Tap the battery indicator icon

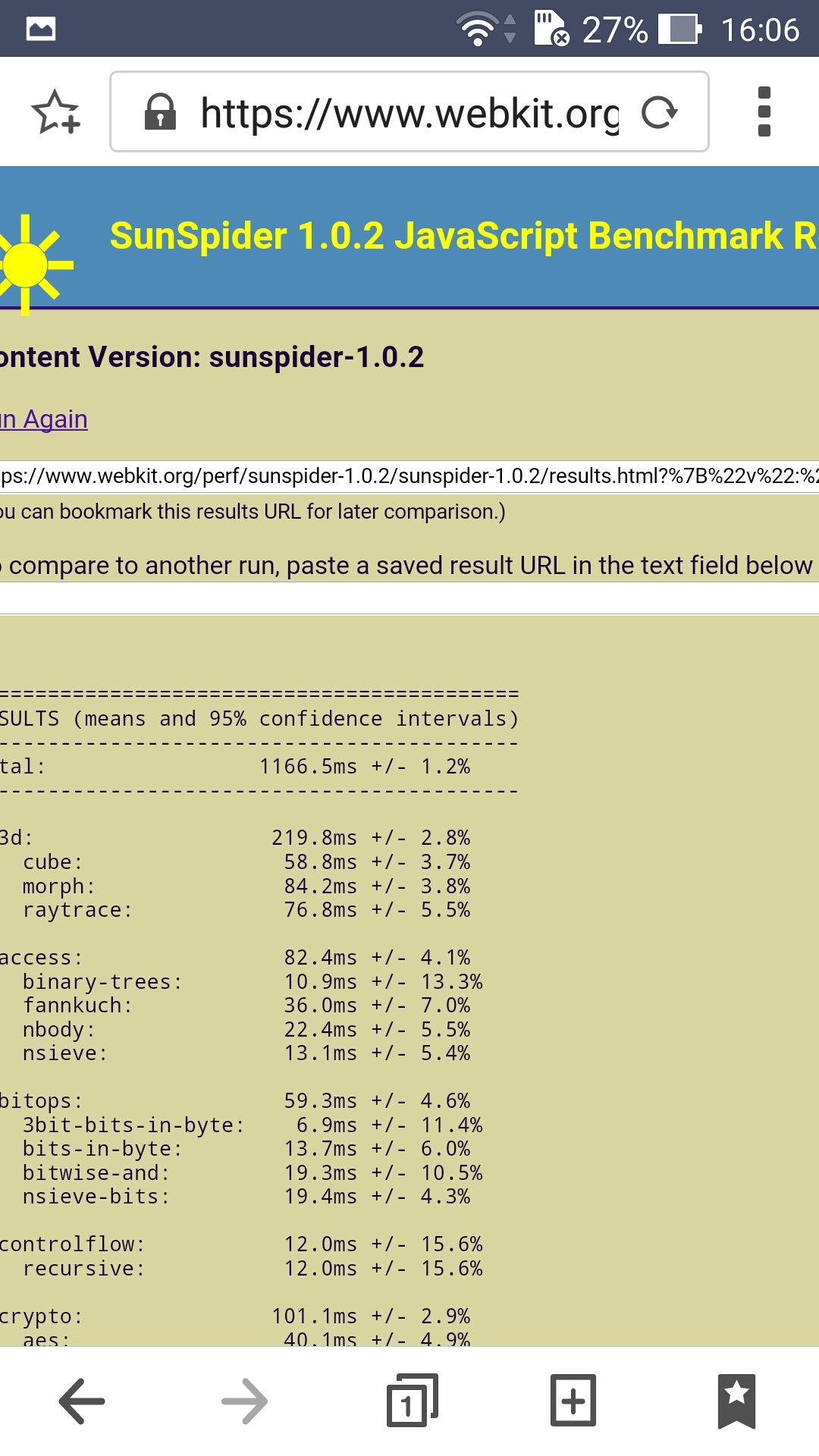pos(679,30)
